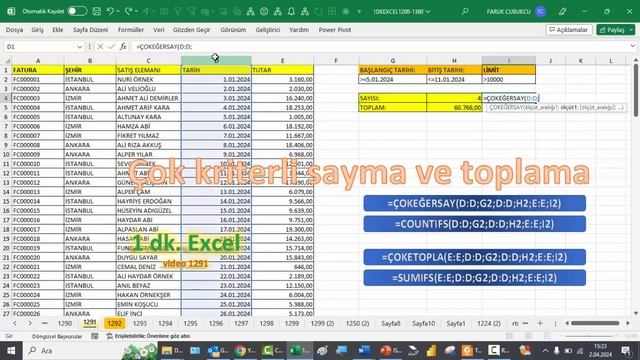The height and width of the screenshot is (360, 640).
Task: Switch to sheet tab 1292
Action: tap(114, 323)
